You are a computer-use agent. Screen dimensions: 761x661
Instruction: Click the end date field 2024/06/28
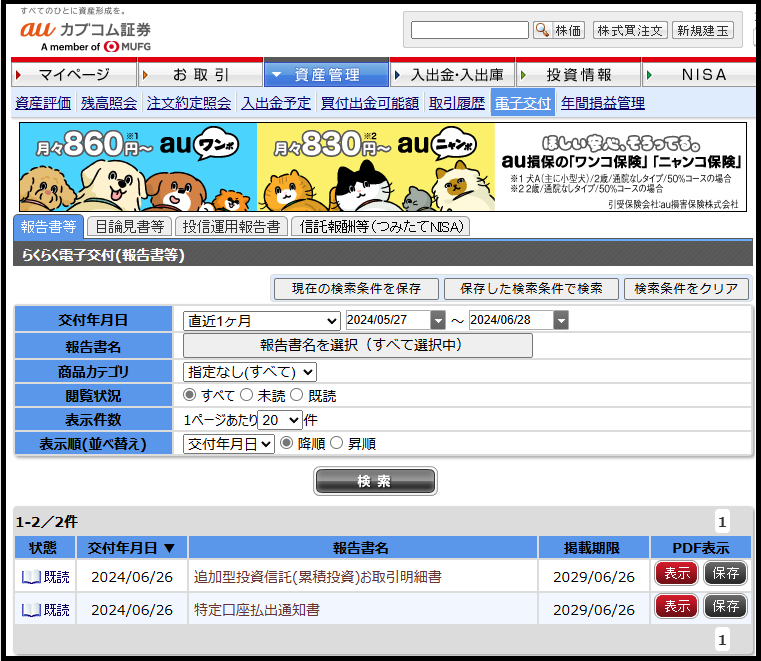point(511,320)
